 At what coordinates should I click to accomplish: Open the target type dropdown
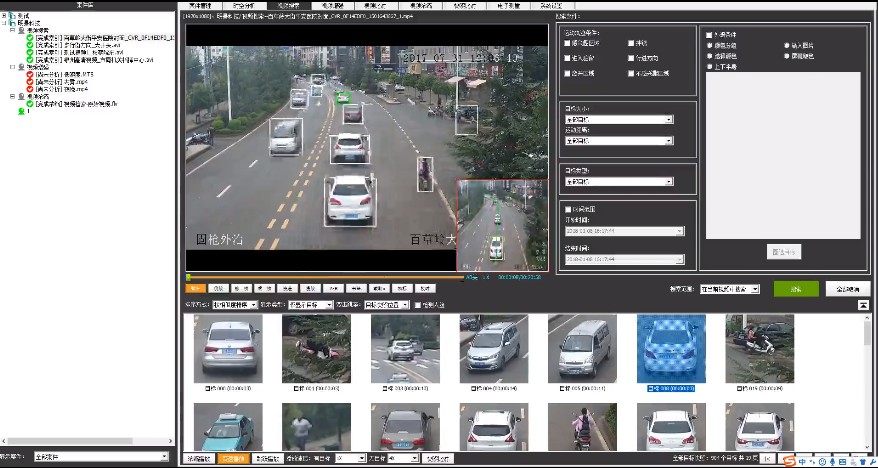pyautogui.click(x=618, y=182)
